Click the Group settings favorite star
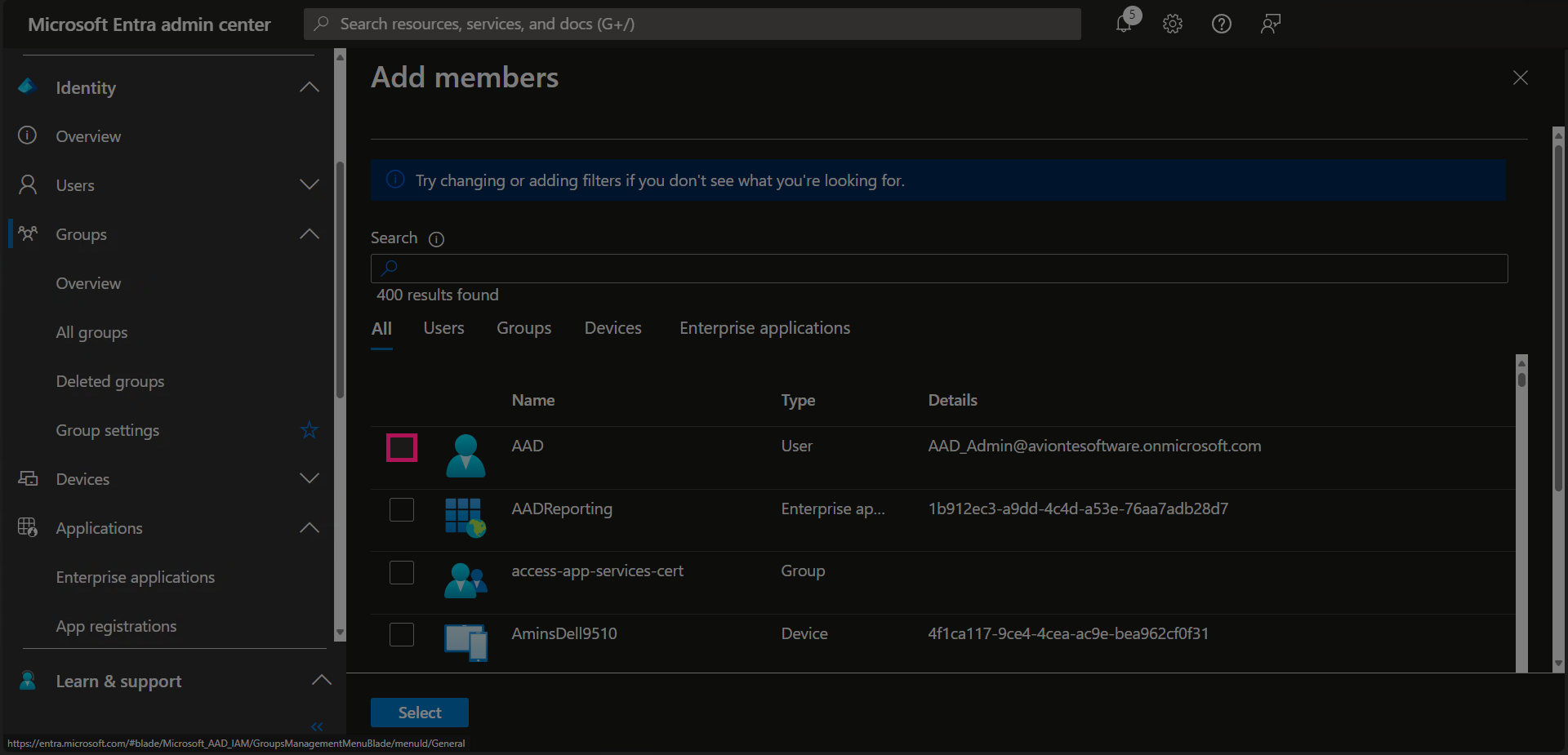 (309, 430)
